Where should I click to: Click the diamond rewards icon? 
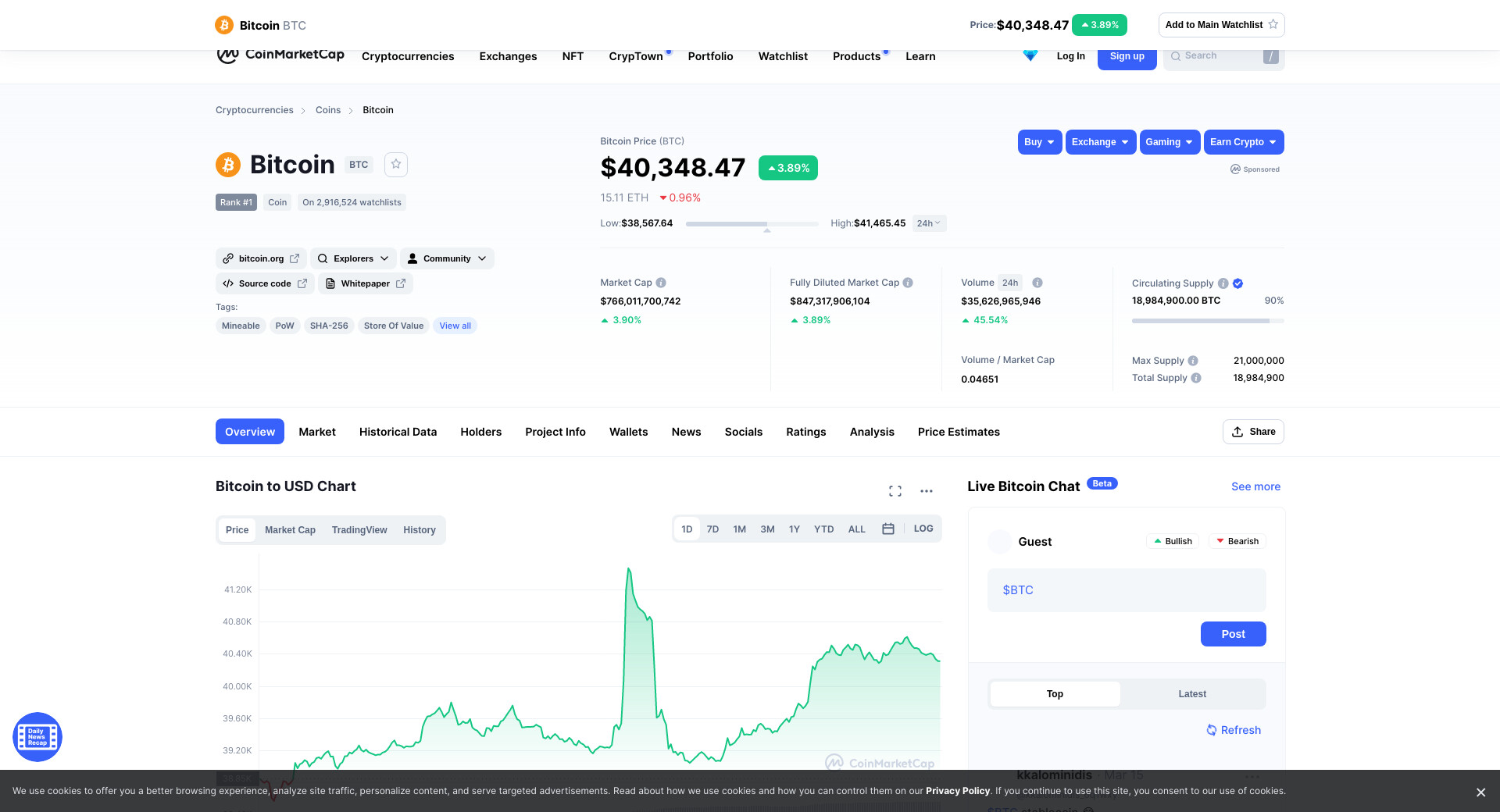[1030, 56]
